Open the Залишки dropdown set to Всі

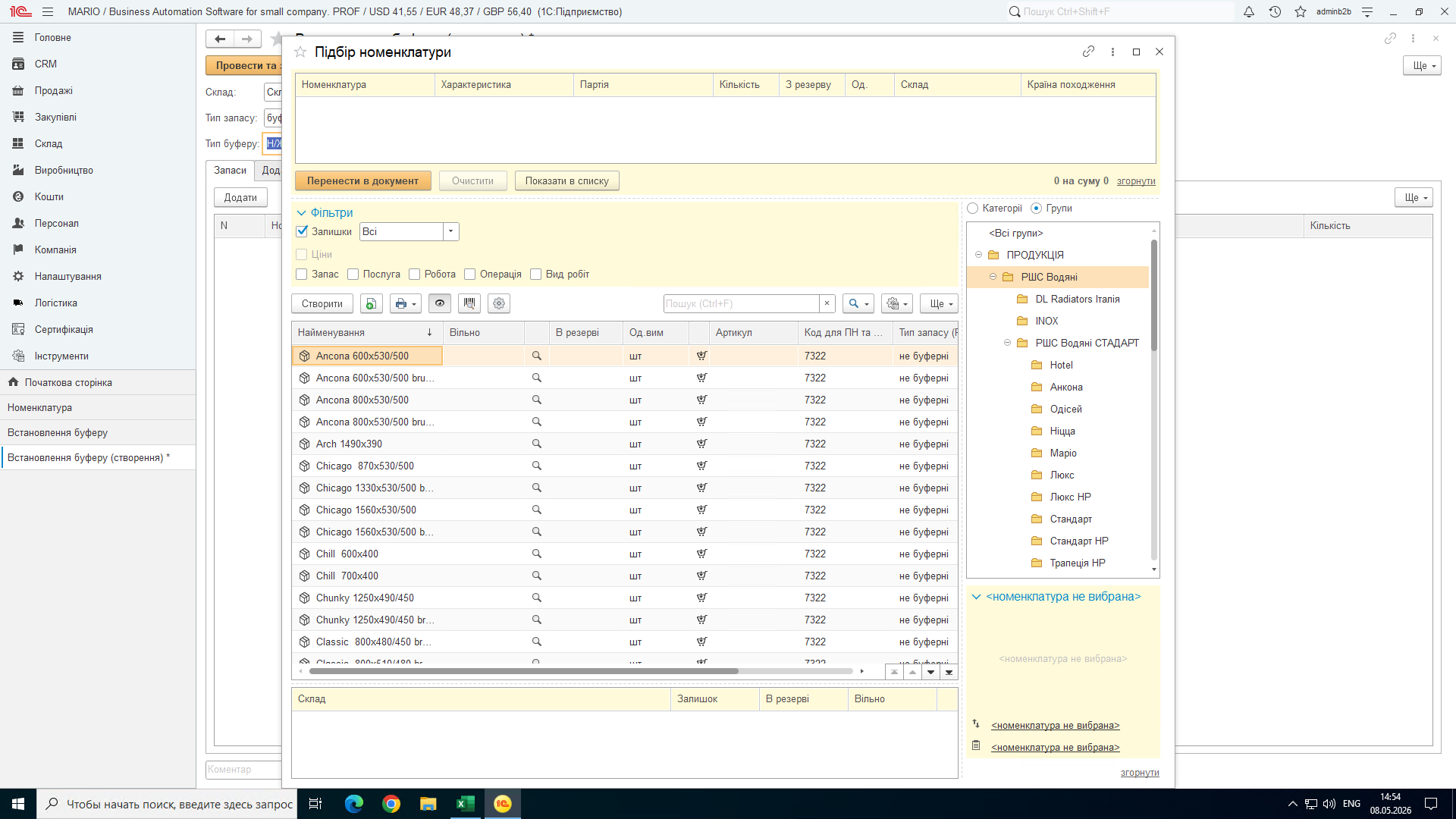click(x=451, y=231)
